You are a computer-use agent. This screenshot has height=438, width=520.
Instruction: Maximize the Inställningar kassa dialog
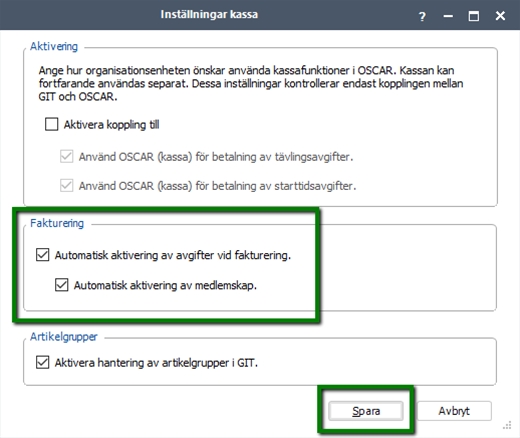(x=474, y=16)
